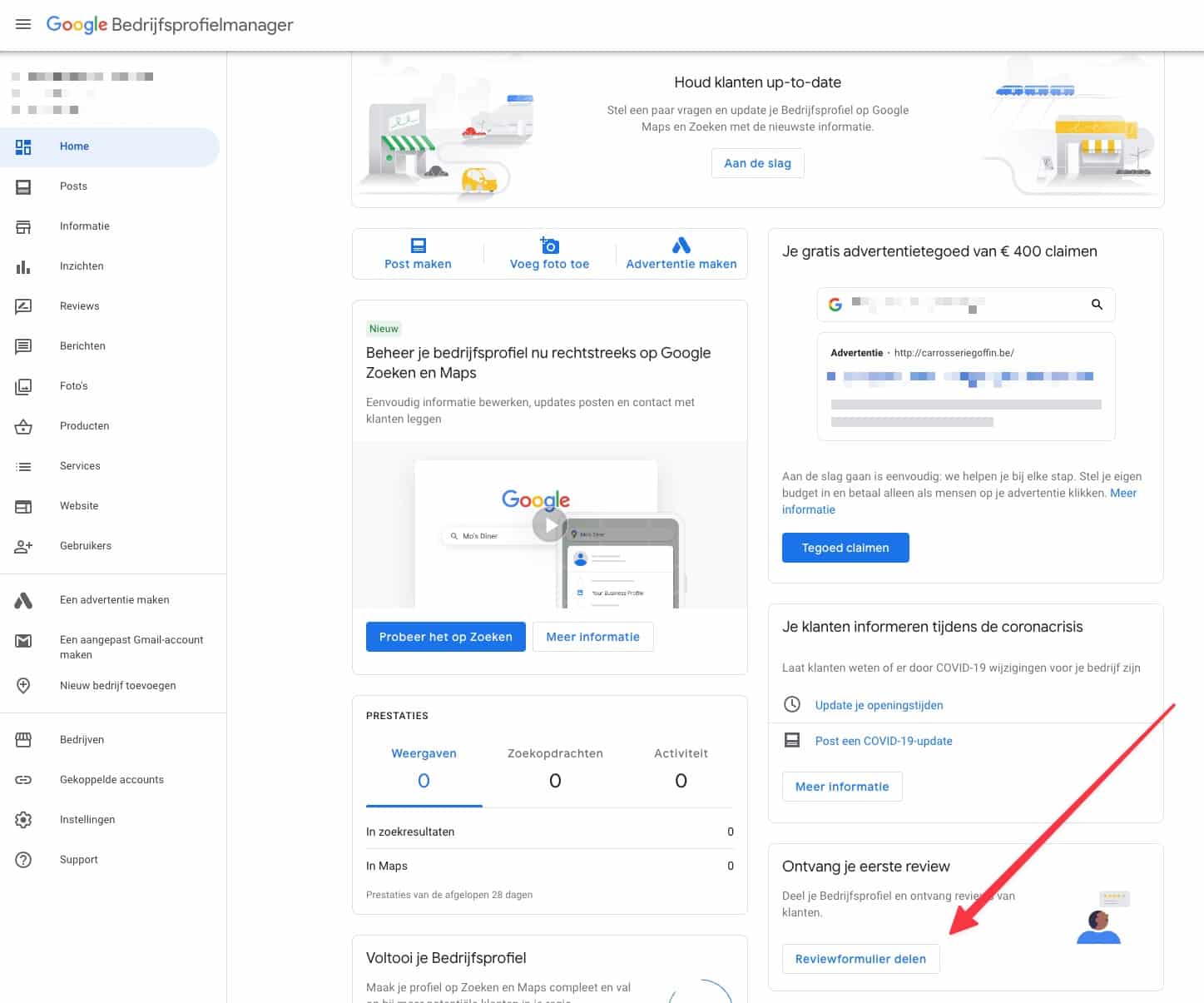Click the post icon beside COVID-19-update
This screenshot has width=1204, height=1003.
(792, 740)
